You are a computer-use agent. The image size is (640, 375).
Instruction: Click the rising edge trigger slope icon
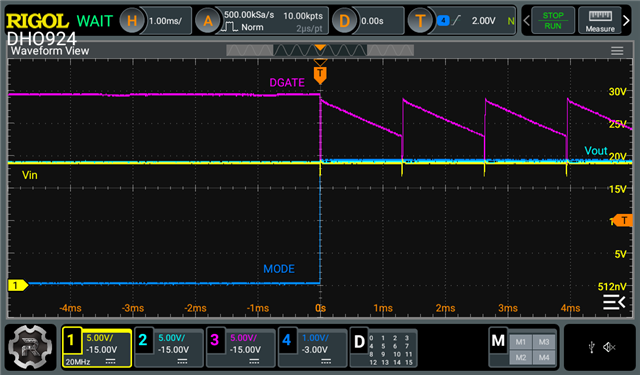[457, 20]
